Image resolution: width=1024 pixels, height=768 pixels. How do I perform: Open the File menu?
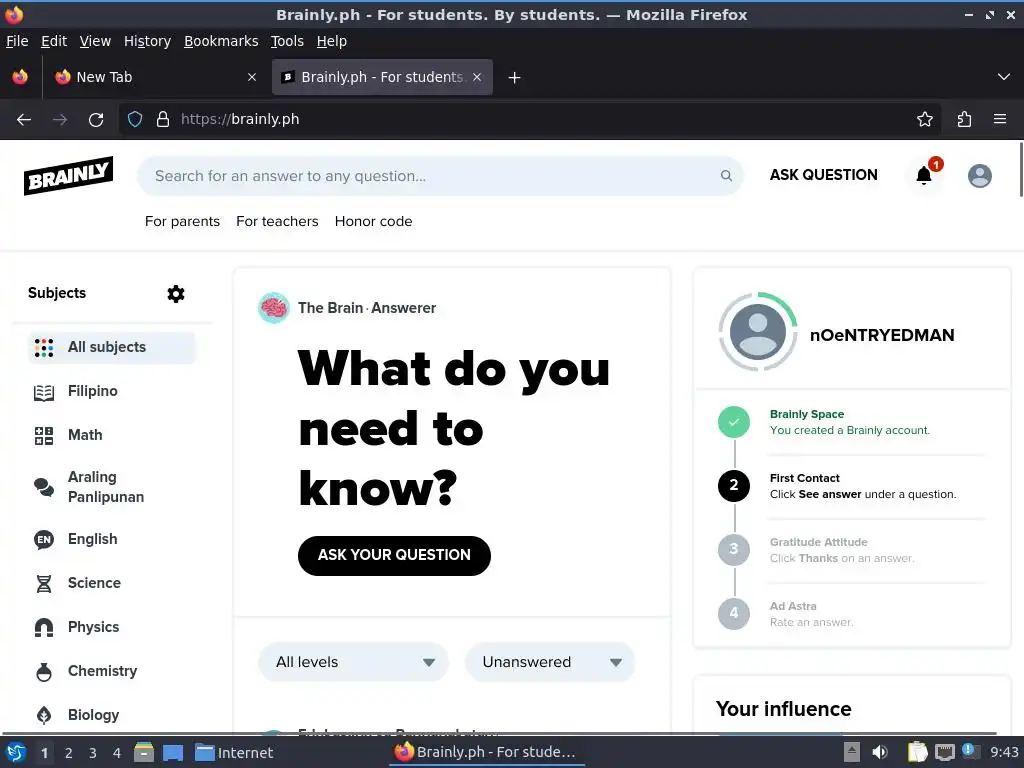pyautogui.click(x=17, y=41)
